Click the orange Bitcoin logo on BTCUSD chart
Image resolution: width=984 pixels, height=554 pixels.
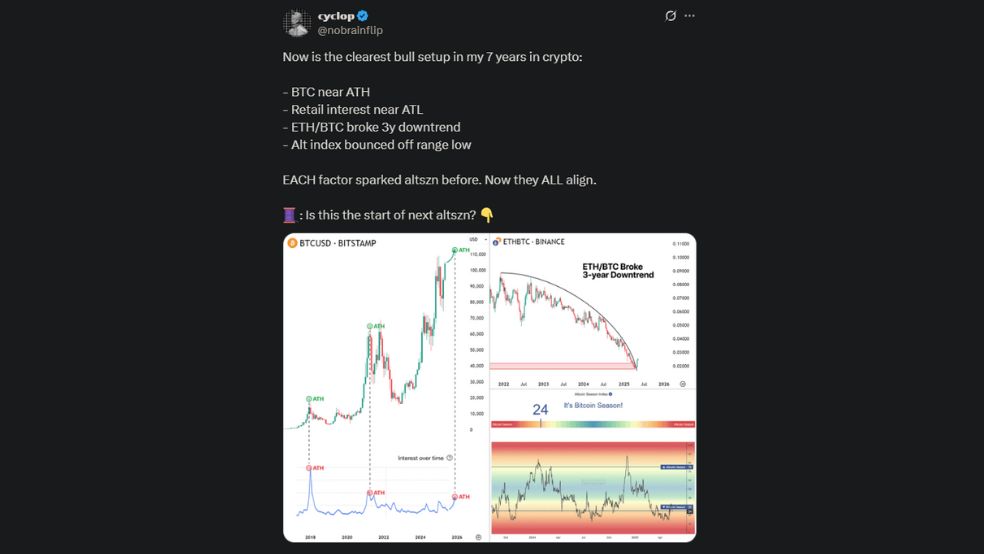(x=292, y=243)
